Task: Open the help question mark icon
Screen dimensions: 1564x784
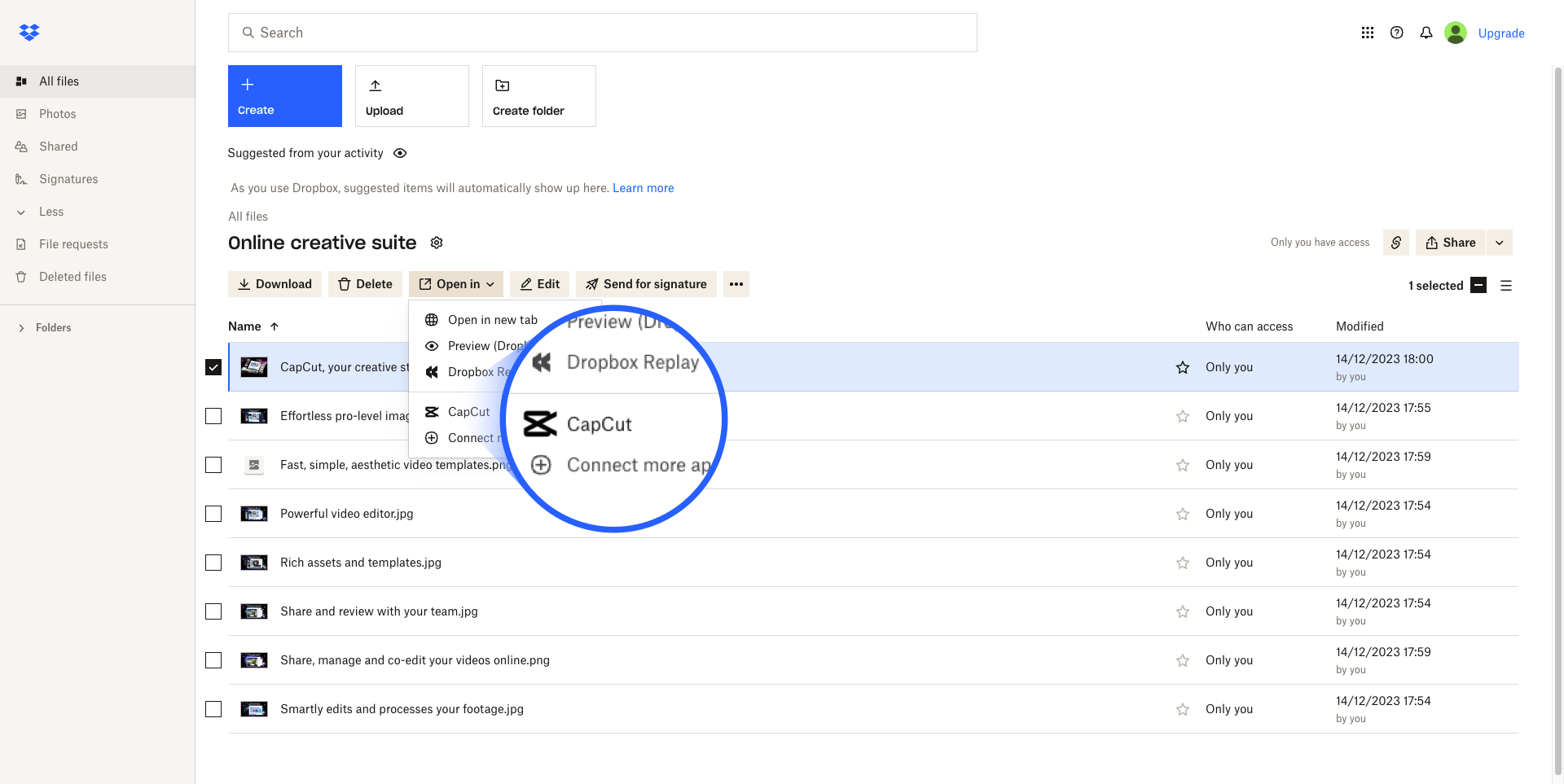Action: pyautogui.click(x=1396, y=33)
